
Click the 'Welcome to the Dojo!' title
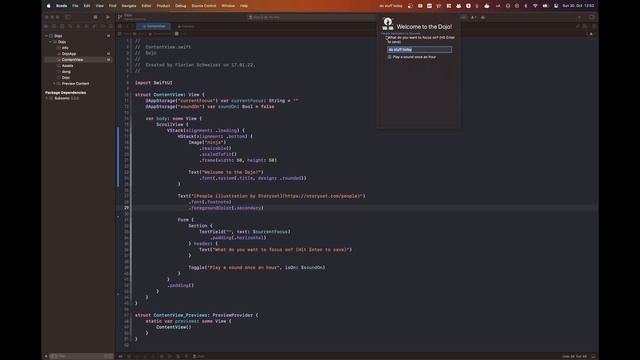pos(424,27)
